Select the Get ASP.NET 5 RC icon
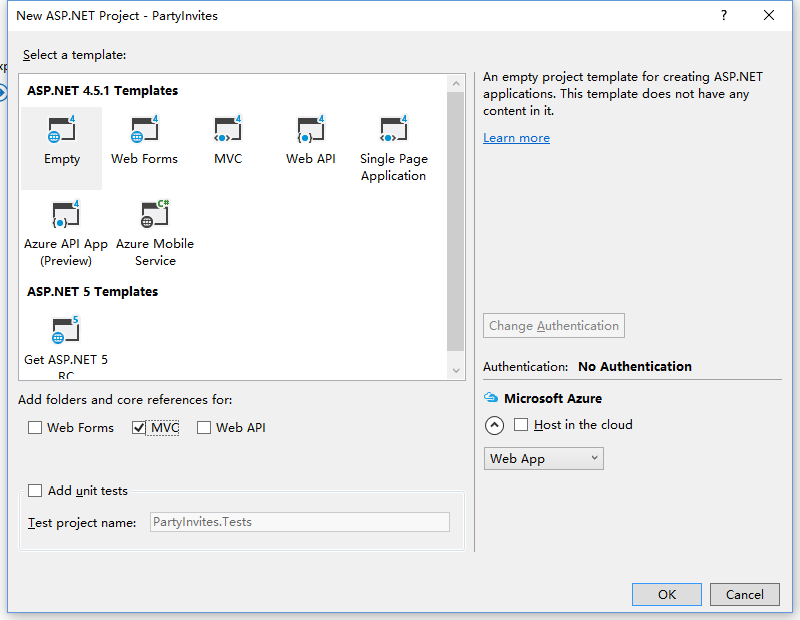 pyautogui.click(x=66, y=330)
